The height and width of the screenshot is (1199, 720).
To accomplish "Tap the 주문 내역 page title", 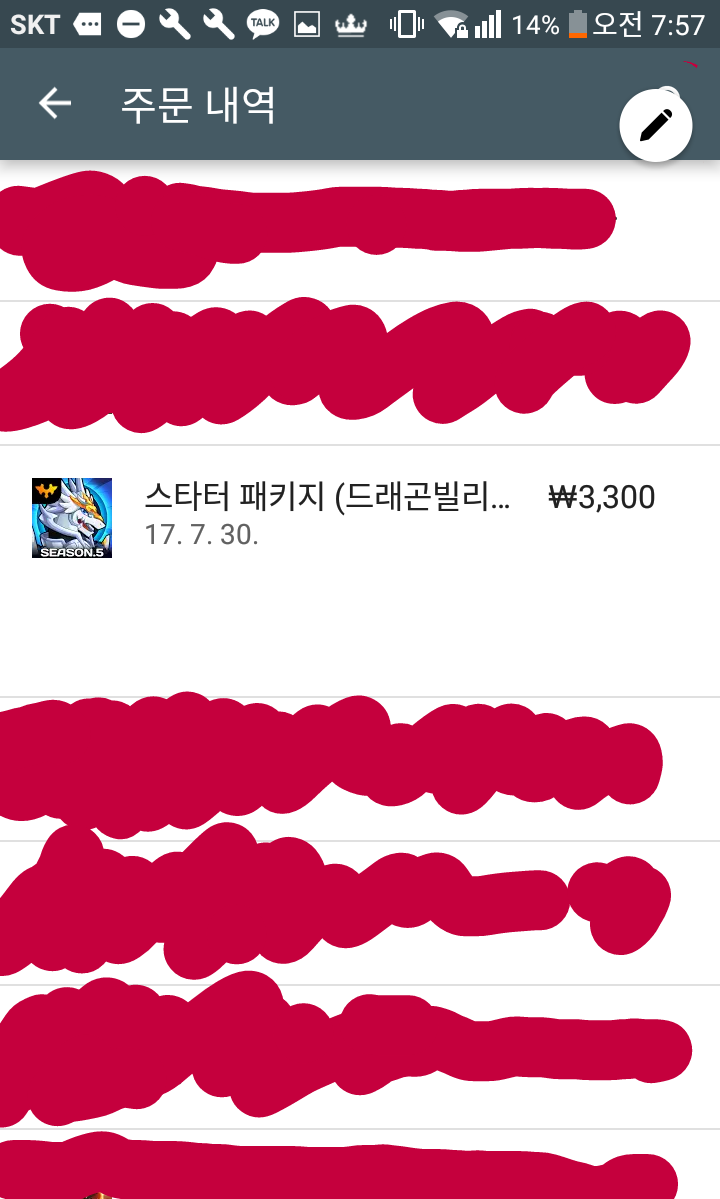I will click(198, 104).
